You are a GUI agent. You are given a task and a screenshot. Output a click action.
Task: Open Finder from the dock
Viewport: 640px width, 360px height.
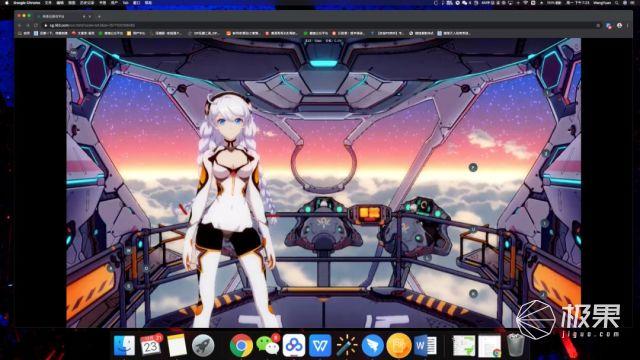coord(124,345)
